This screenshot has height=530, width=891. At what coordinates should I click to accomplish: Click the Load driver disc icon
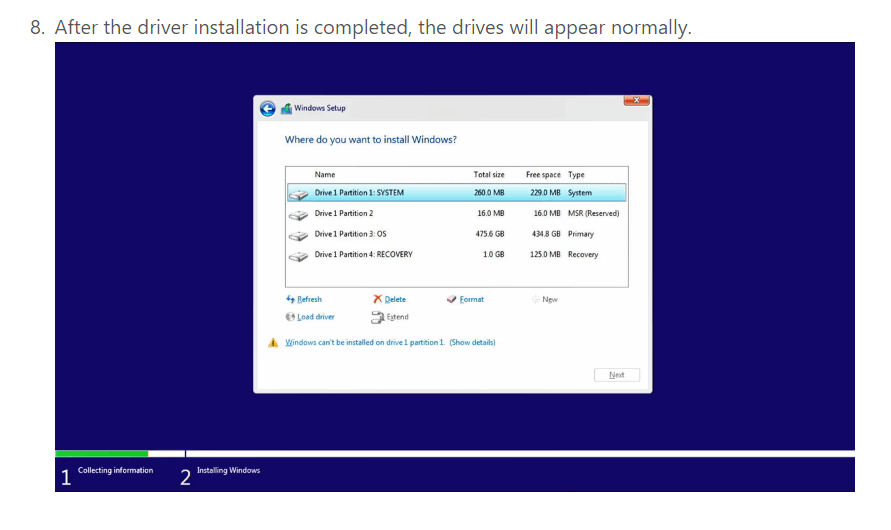(290, 316)
